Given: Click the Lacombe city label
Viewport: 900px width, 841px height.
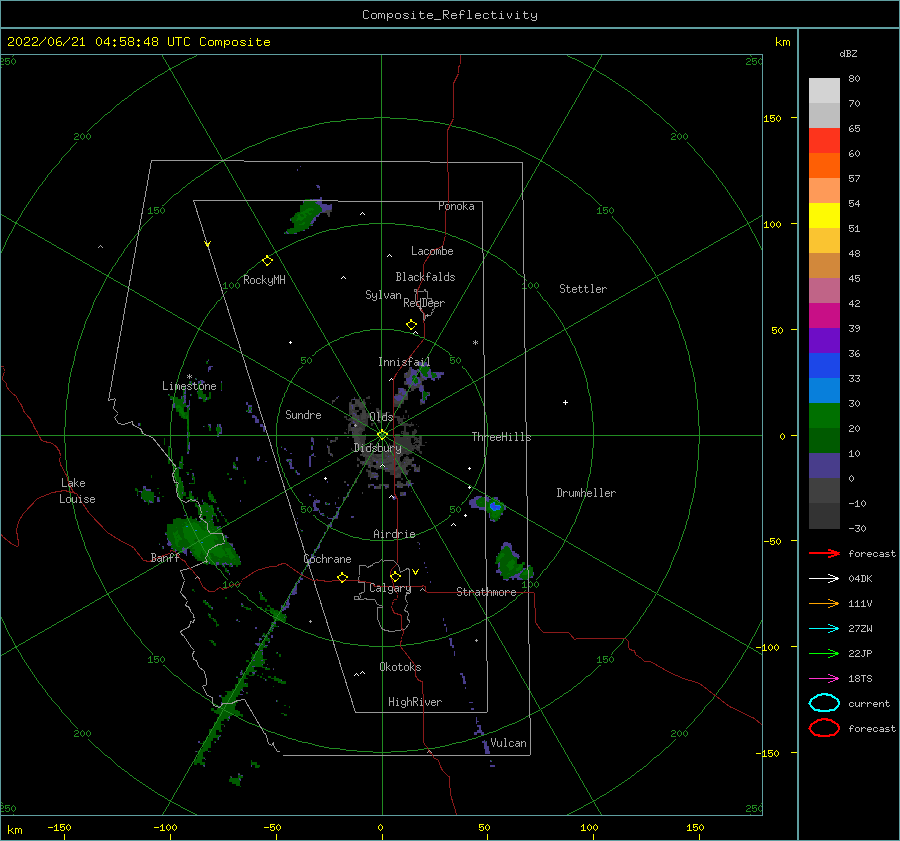Looking at the screenshot, I should pos(432,251).
